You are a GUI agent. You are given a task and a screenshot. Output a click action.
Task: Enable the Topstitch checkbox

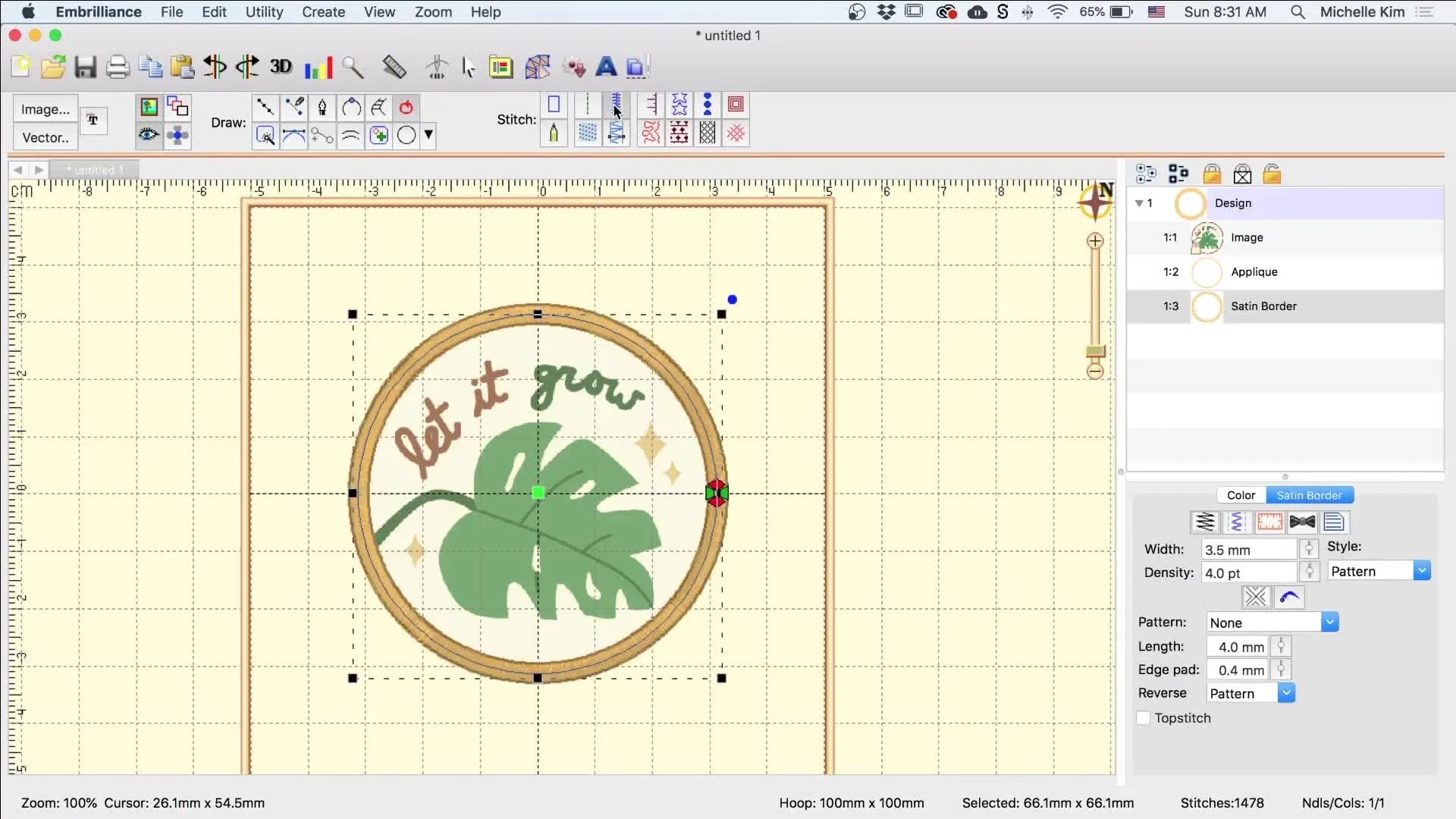click(x=1144, y=718)
